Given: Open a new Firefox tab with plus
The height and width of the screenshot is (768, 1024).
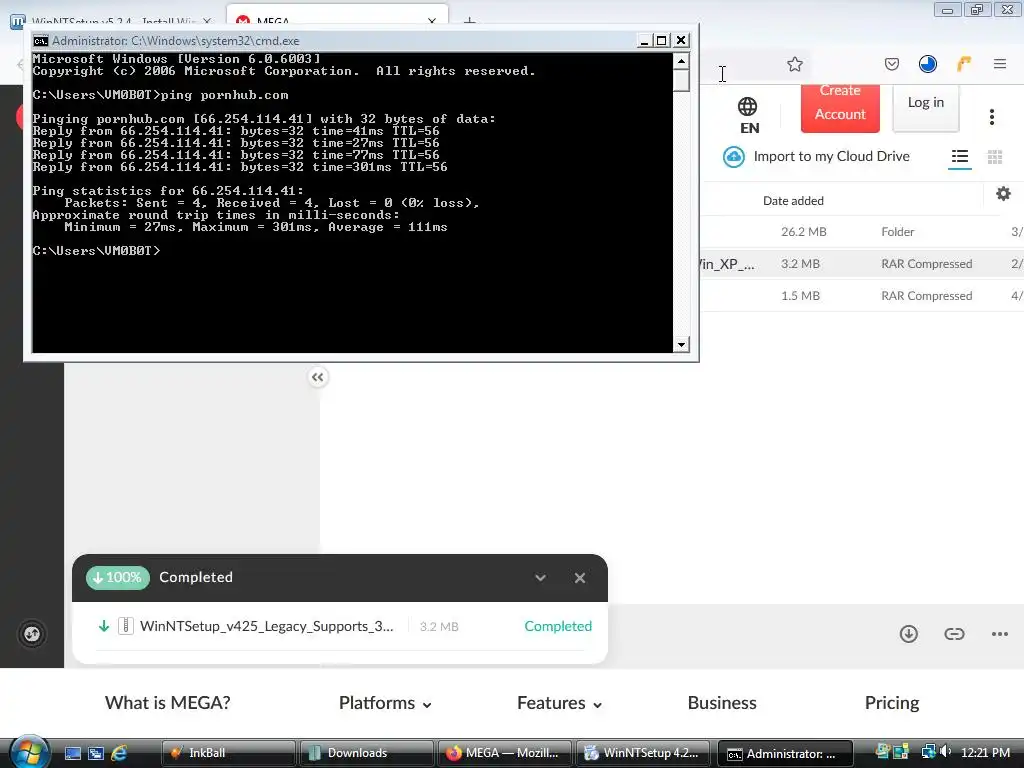Looking at the screenshot, I should [469, 22].
